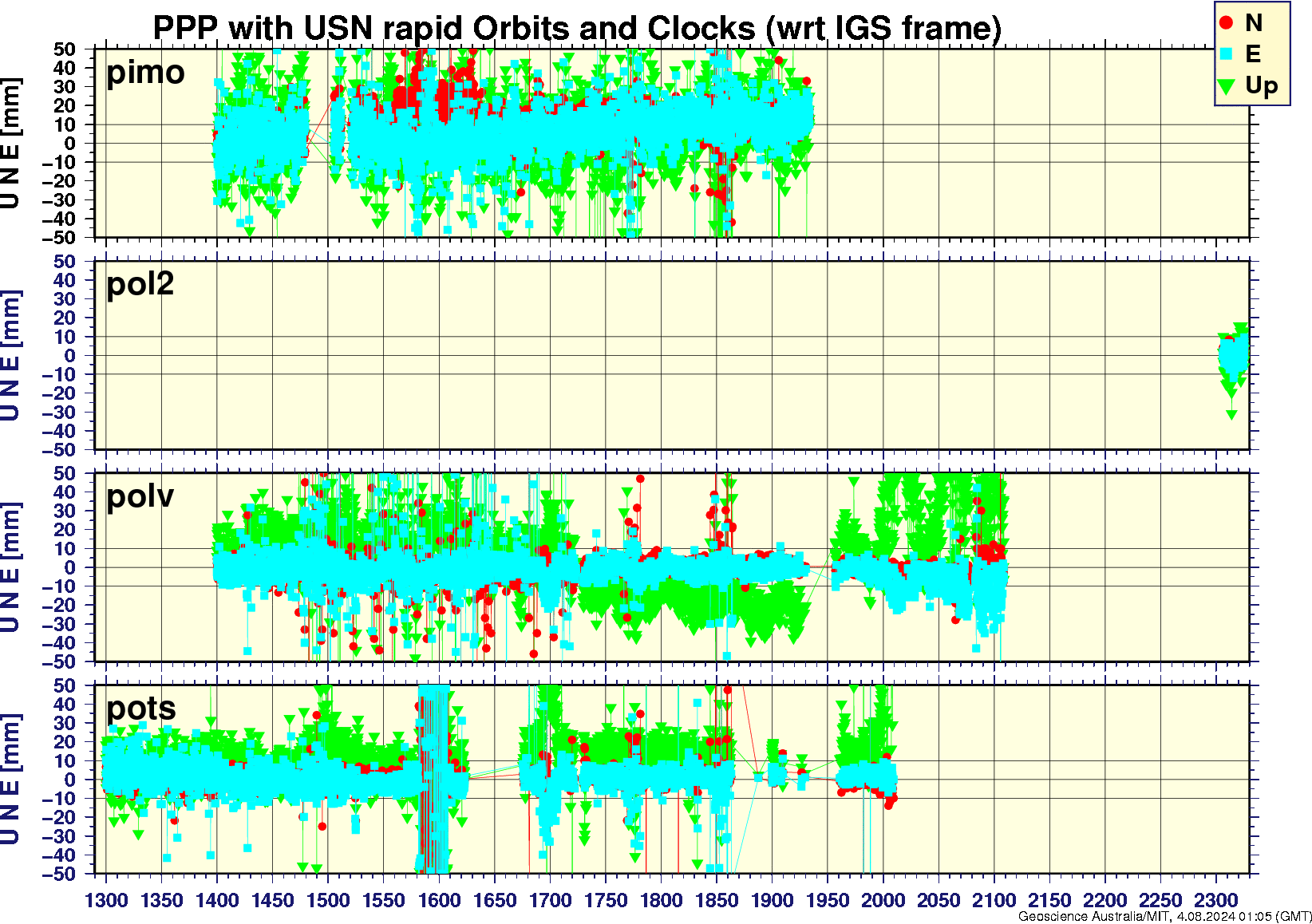
Task: Click x-axis tick label 1750
Action: tap(606, 900)
